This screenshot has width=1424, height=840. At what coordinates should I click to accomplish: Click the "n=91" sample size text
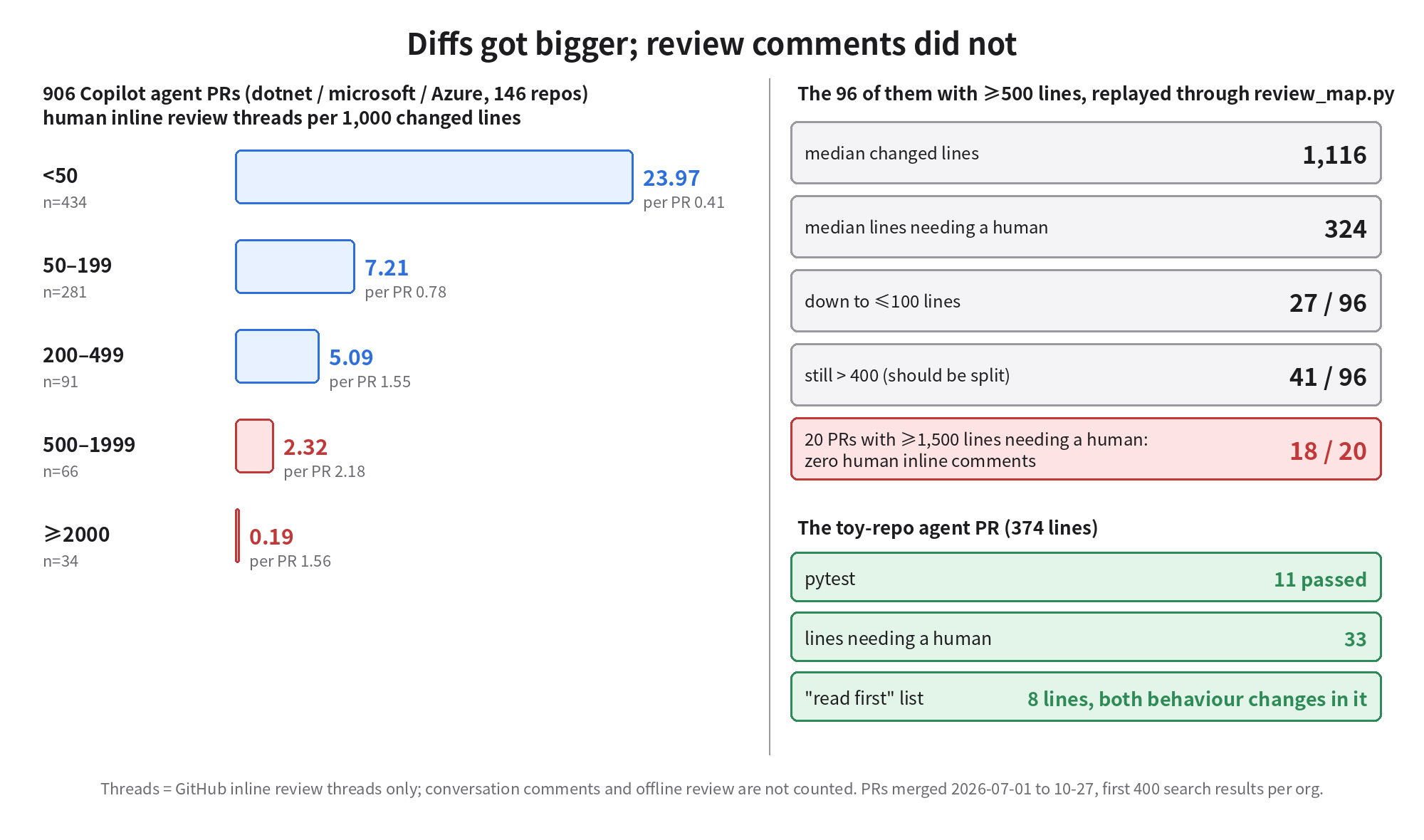61,382
